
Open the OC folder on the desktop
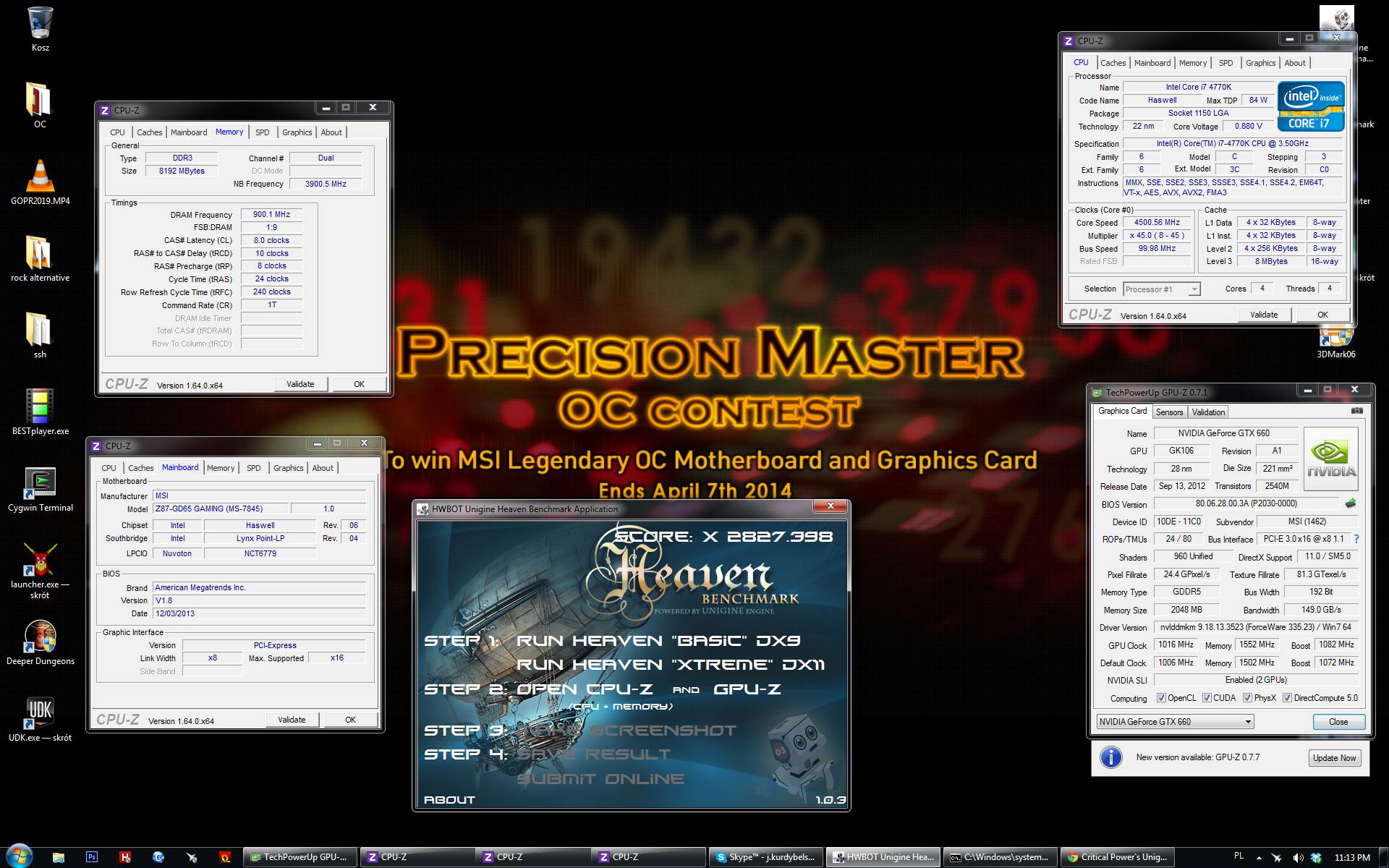[40, 100]
